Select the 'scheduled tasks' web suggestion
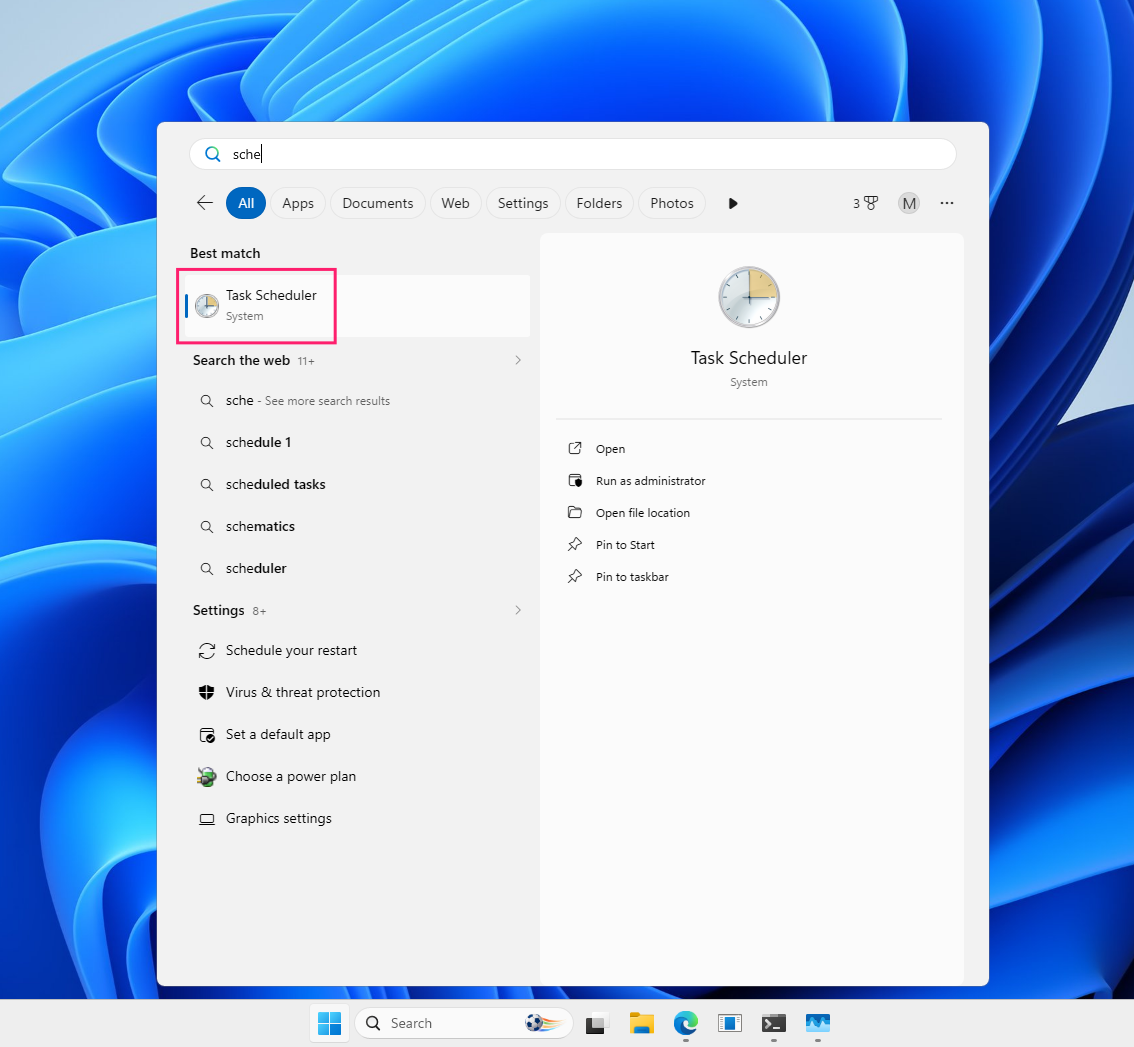 pos(357,484)
